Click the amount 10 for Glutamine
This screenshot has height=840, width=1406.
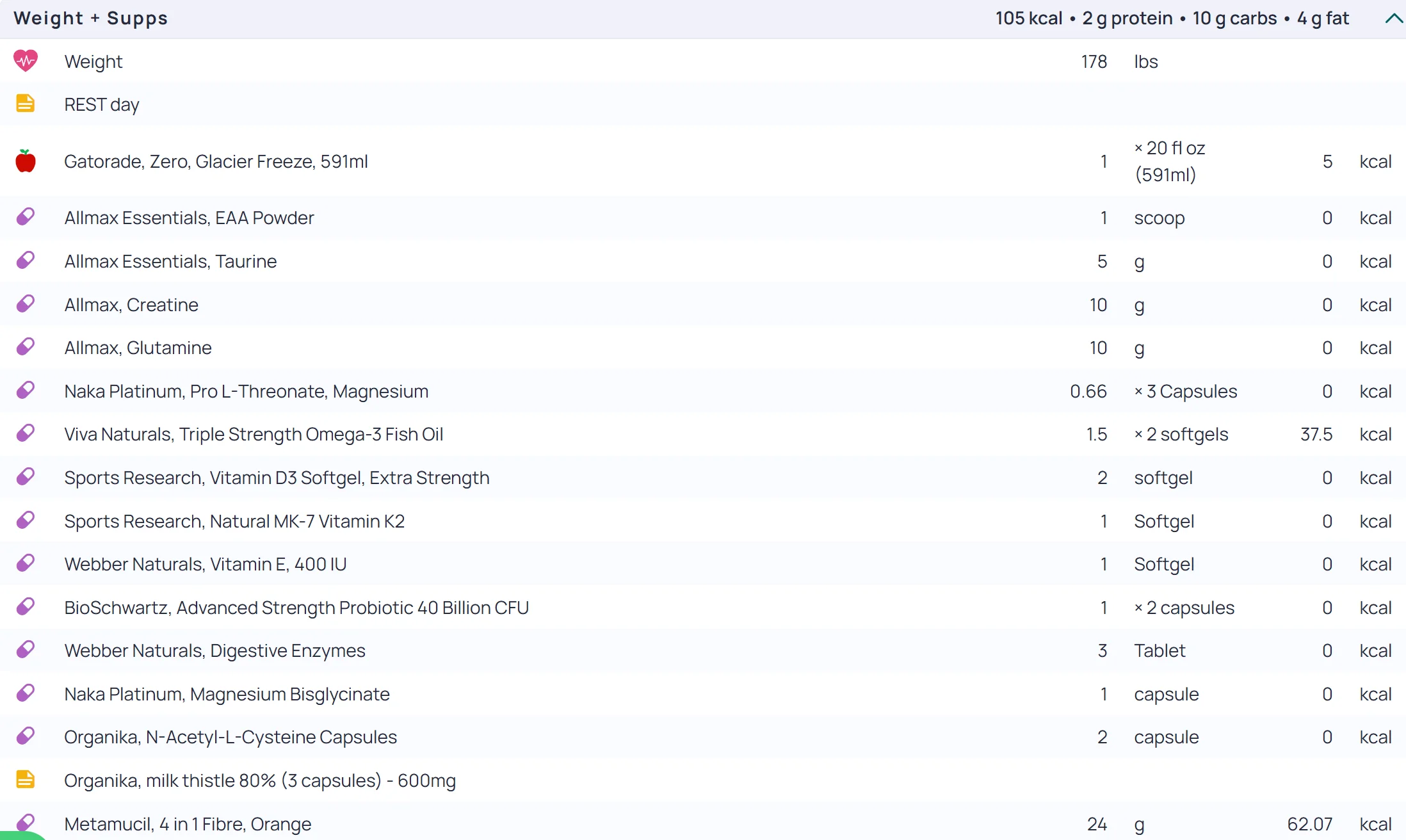coord(1098,348)
